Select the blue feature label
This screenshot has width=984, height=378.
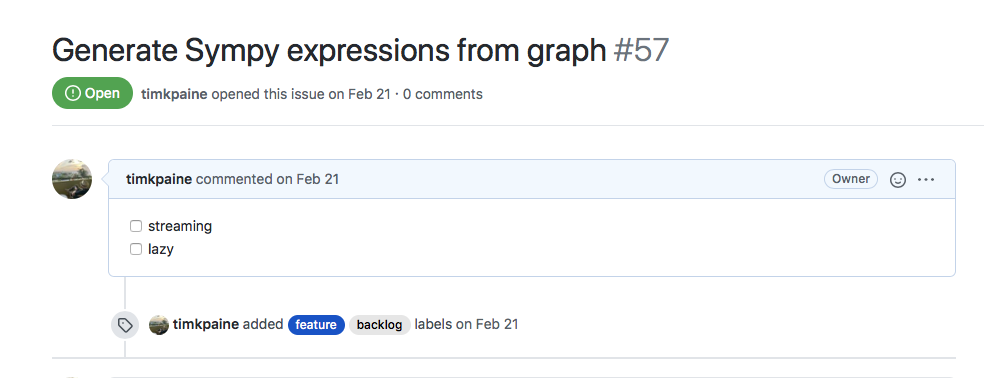(316, 325)
